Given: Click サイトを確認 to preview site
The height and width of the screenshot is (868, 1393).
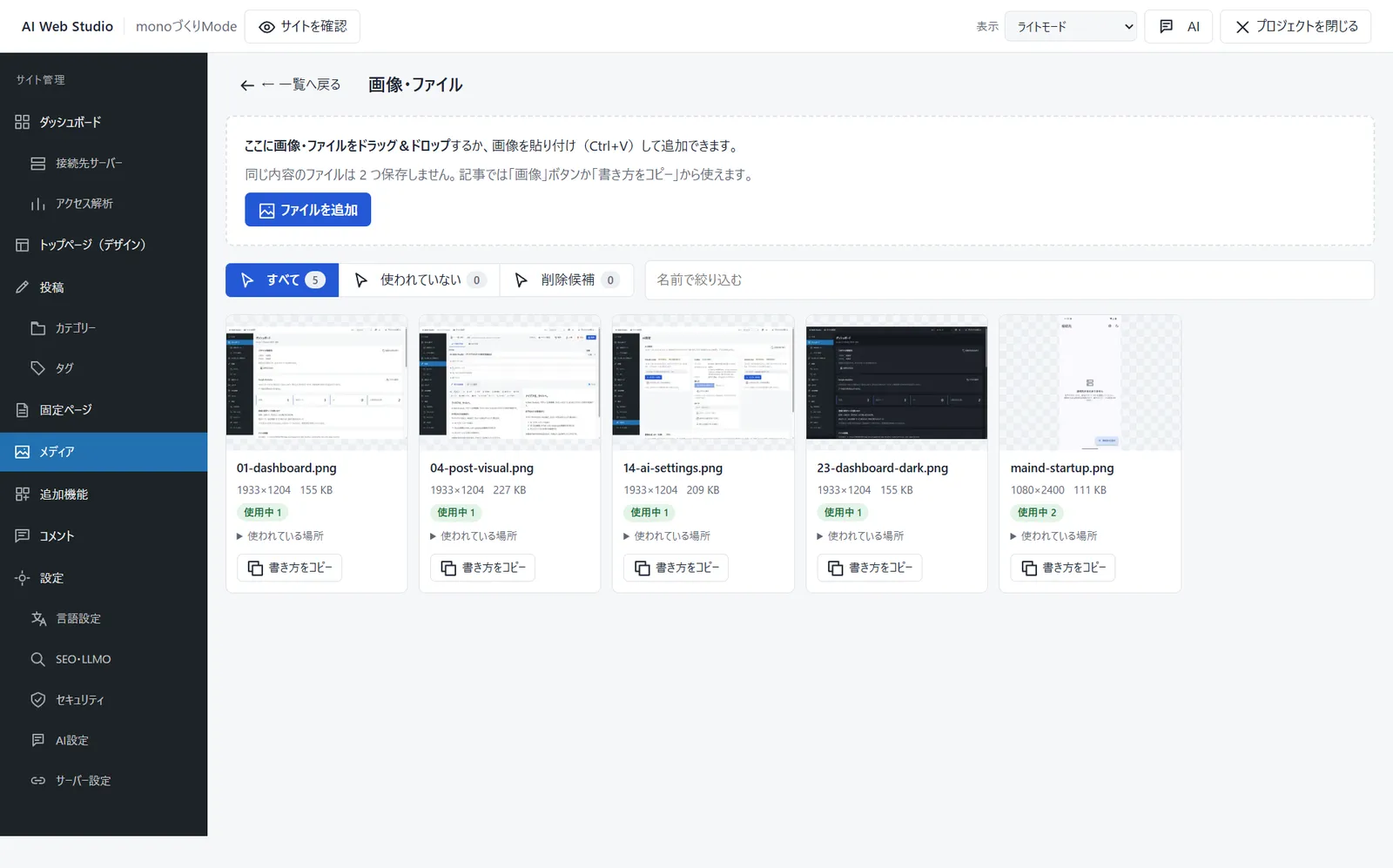Looking at the screenshot, I should [x=302, y=26].
